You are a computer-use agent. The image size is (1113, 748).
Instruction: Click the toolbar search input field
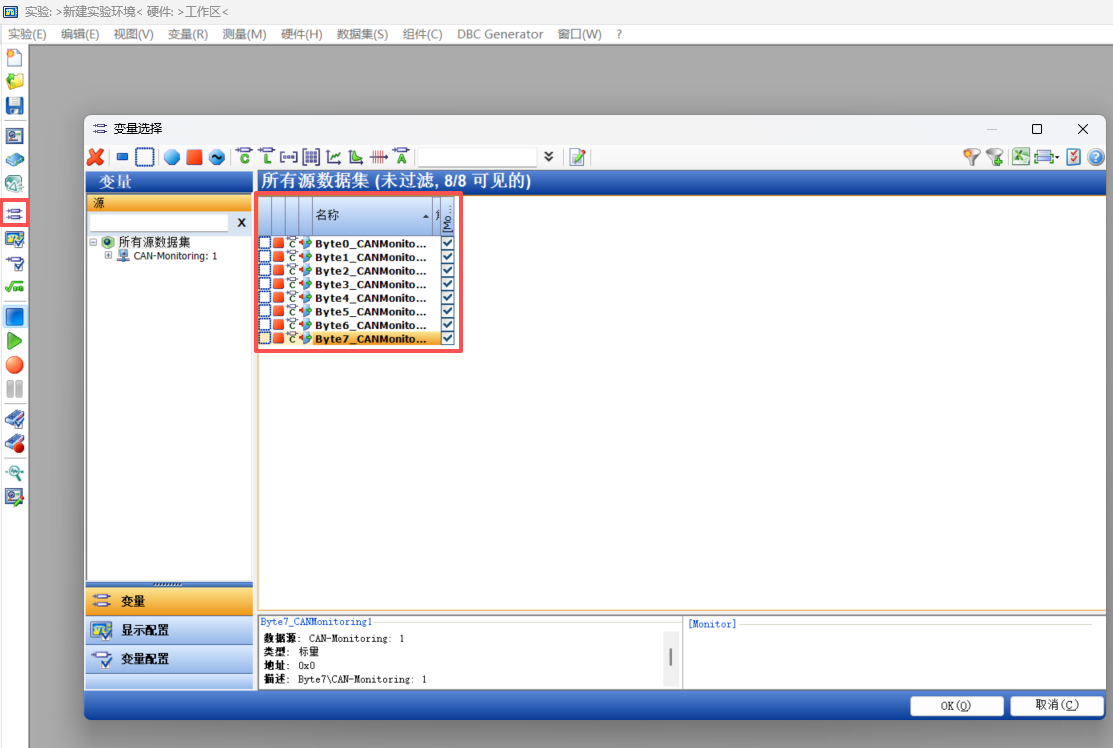click(477, 157)
